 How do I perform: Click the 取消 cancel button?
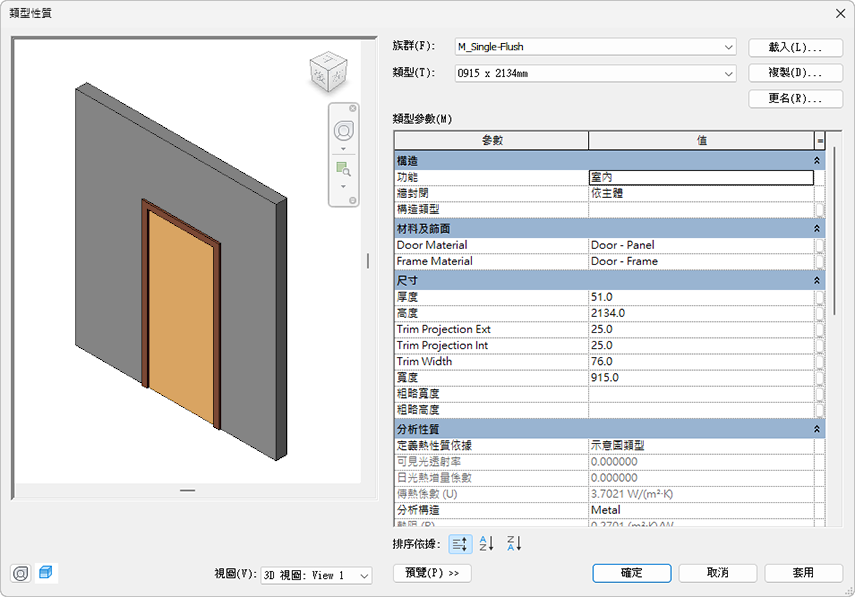pyautogui.click(x=718, y=573)
